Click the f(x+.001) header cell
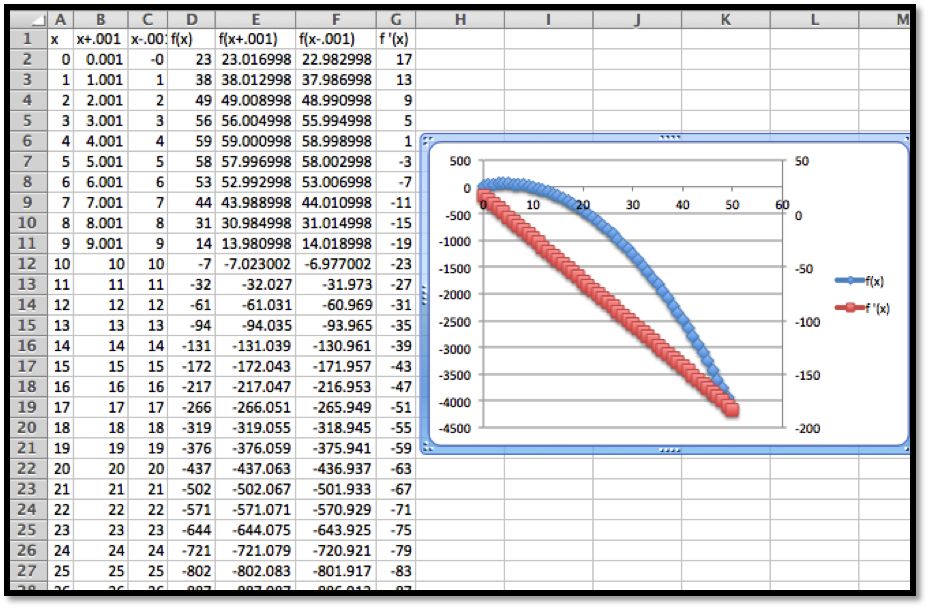Screen dimensions: 929x609 pos(256,39)
